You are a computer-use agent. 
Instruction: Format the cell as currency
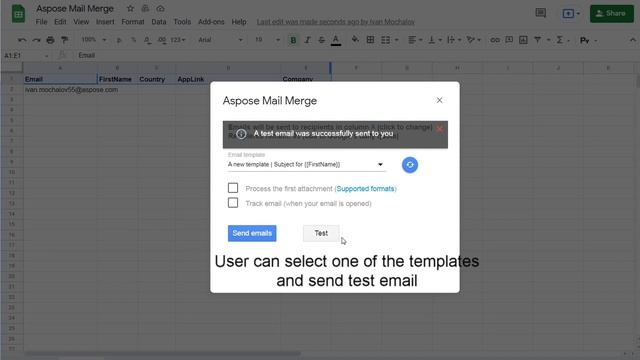pyautogui.click(x=119, y=40)
